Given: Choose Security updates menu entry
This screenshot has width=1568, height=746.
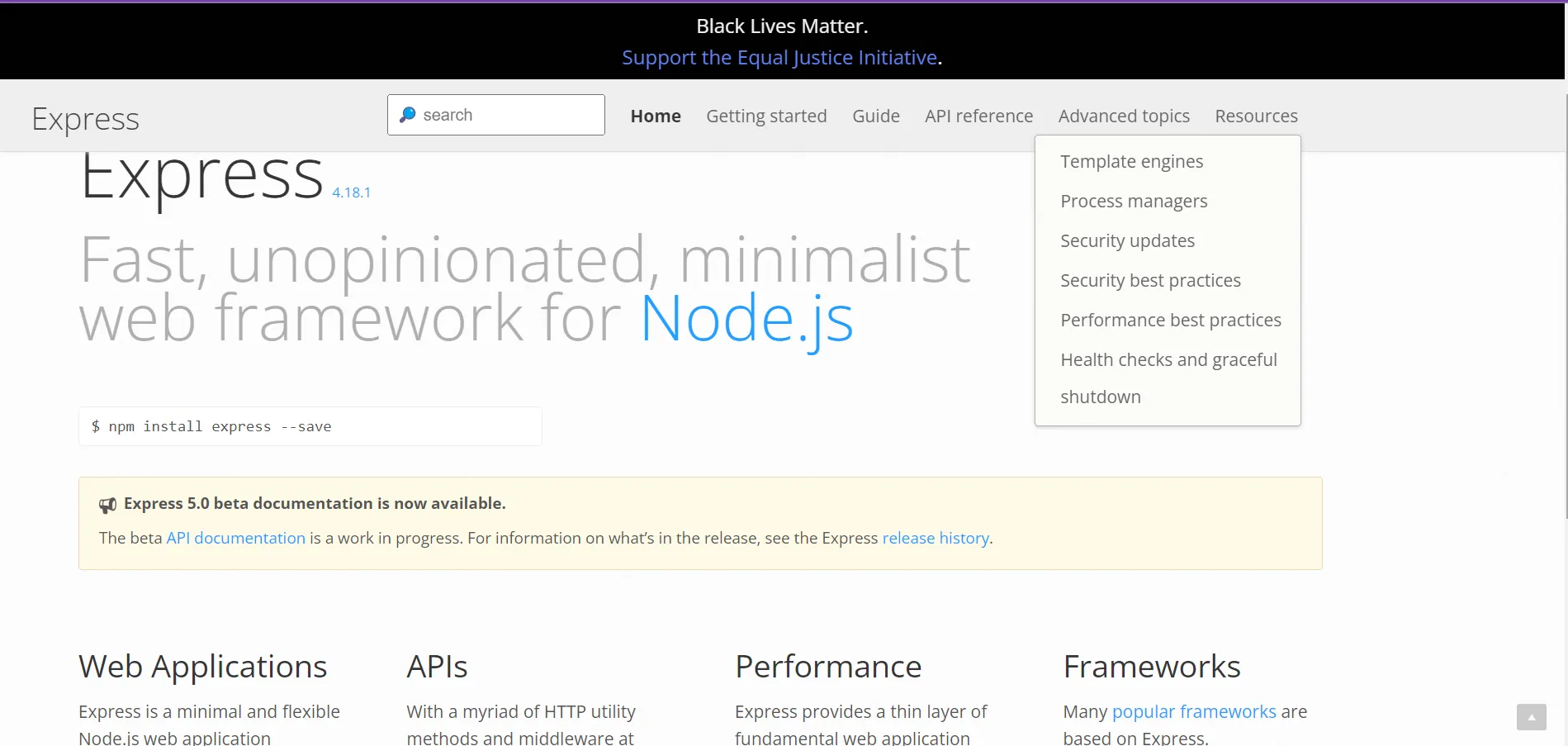Looking at the screenshot, I should [1127, 240].
